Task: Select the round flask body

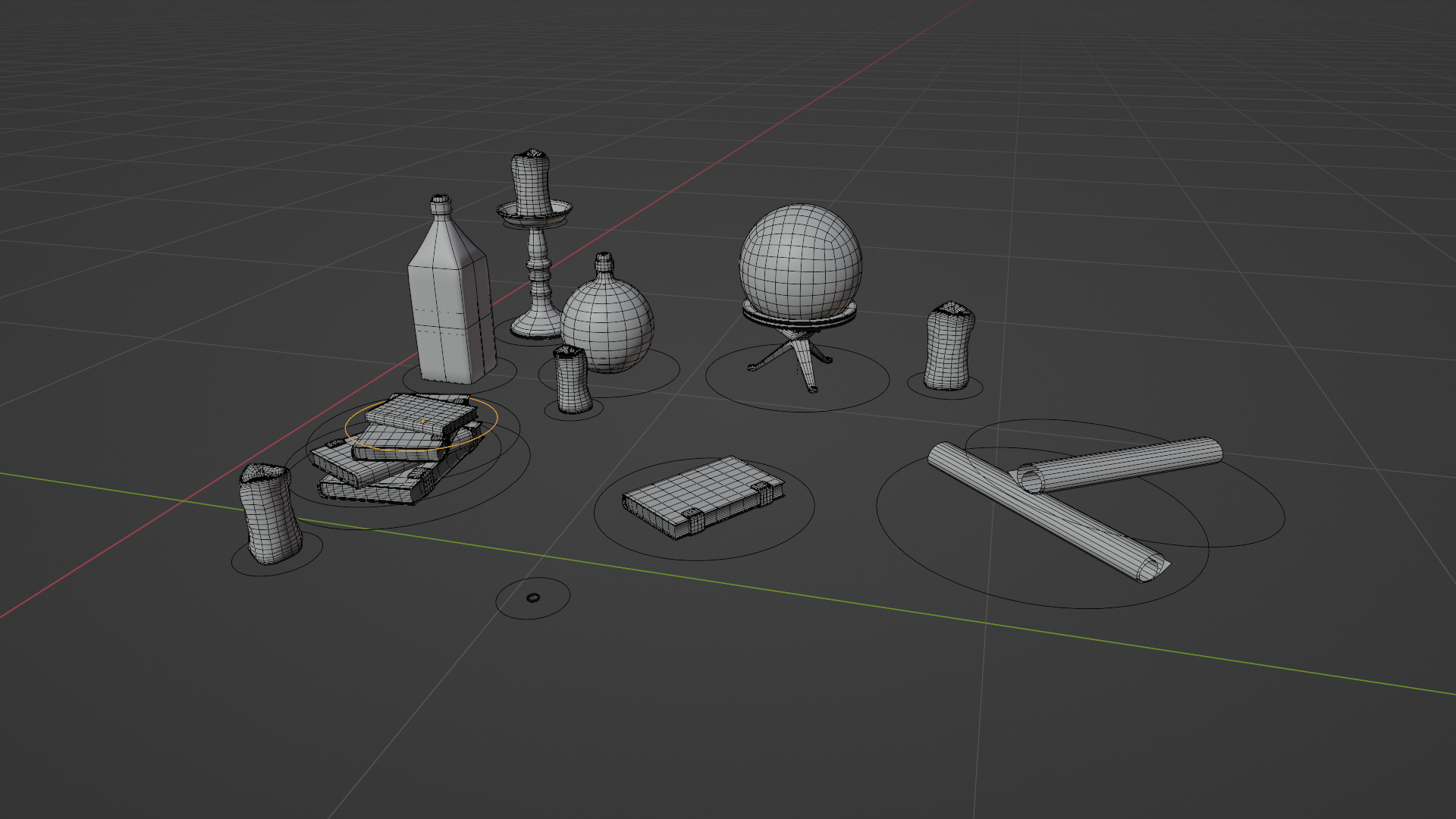Action: (607, 325)
